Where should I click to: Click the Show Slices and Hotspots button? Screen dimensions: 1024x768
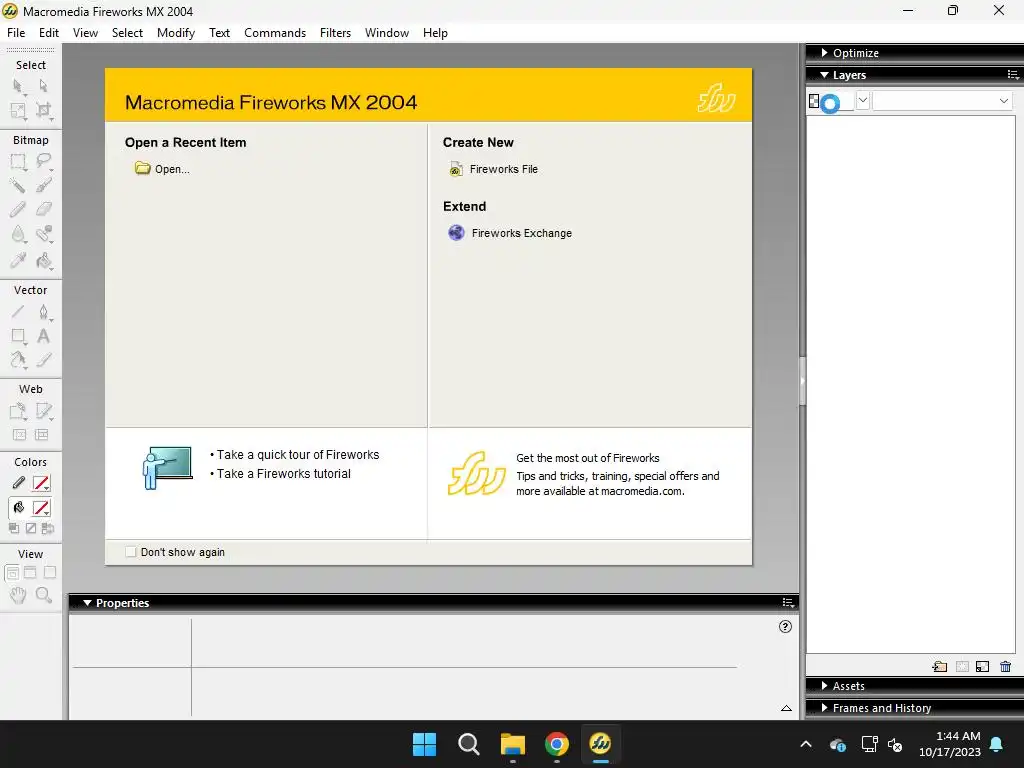point(42,435)
